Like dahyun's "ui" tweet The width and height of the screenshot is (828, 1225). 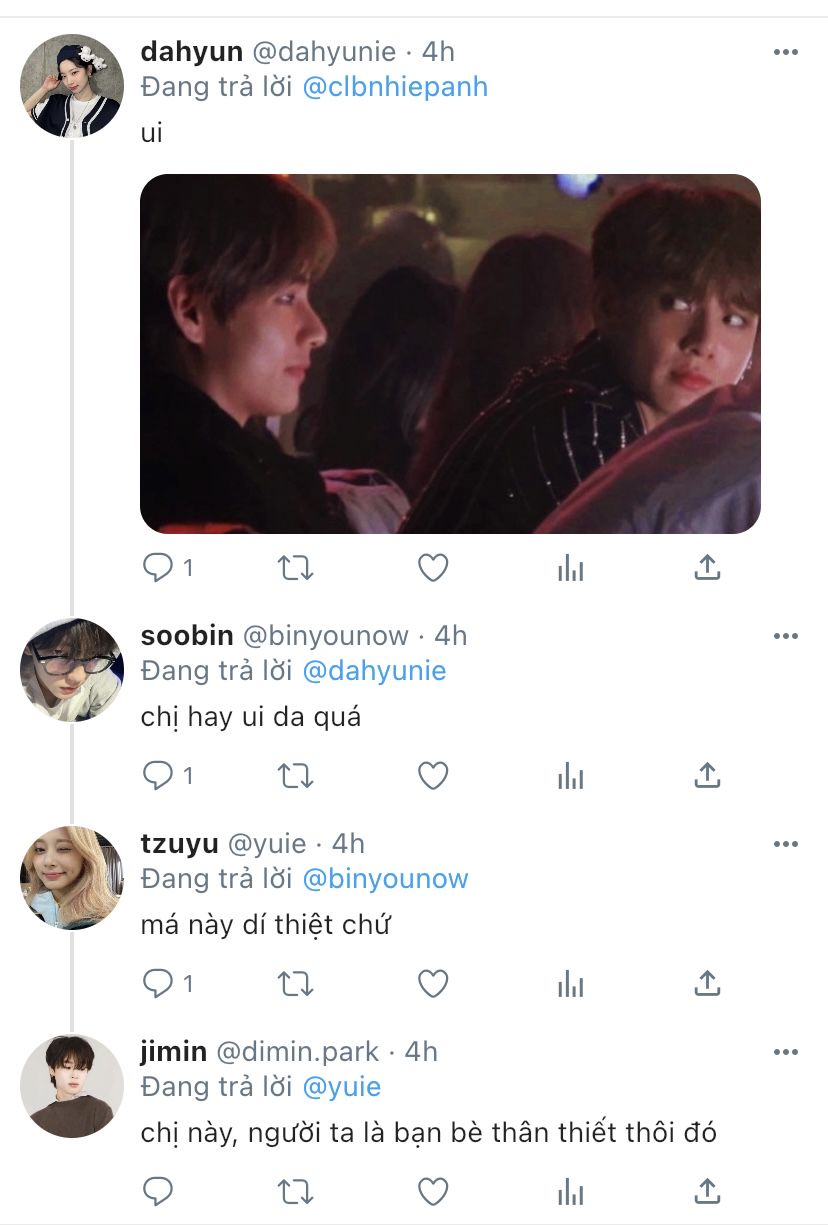[432, 568]
